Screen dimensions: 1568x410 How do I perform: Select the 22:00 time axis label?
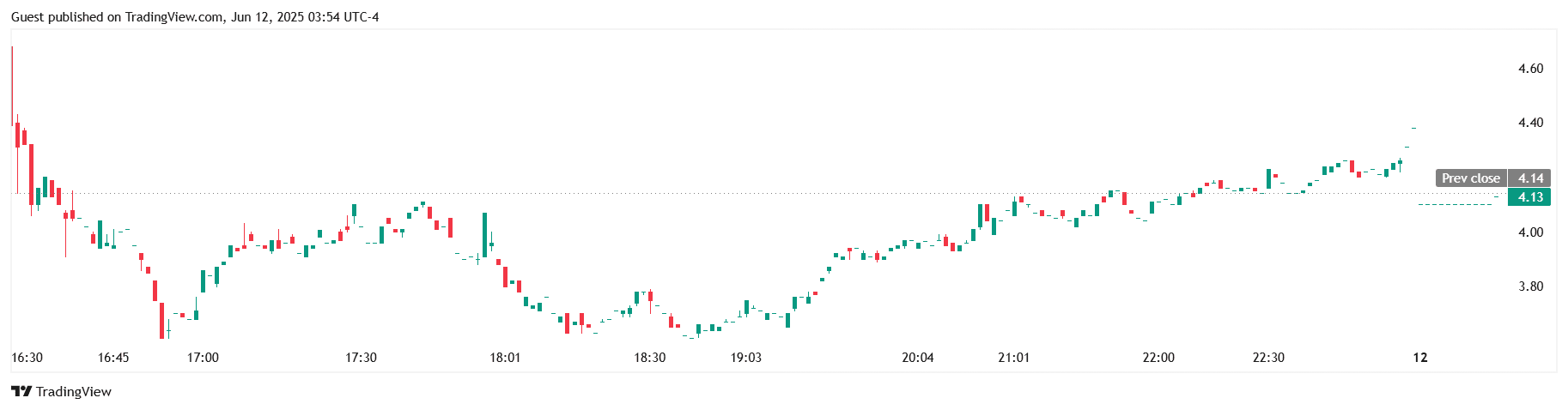pos(1158,358)
